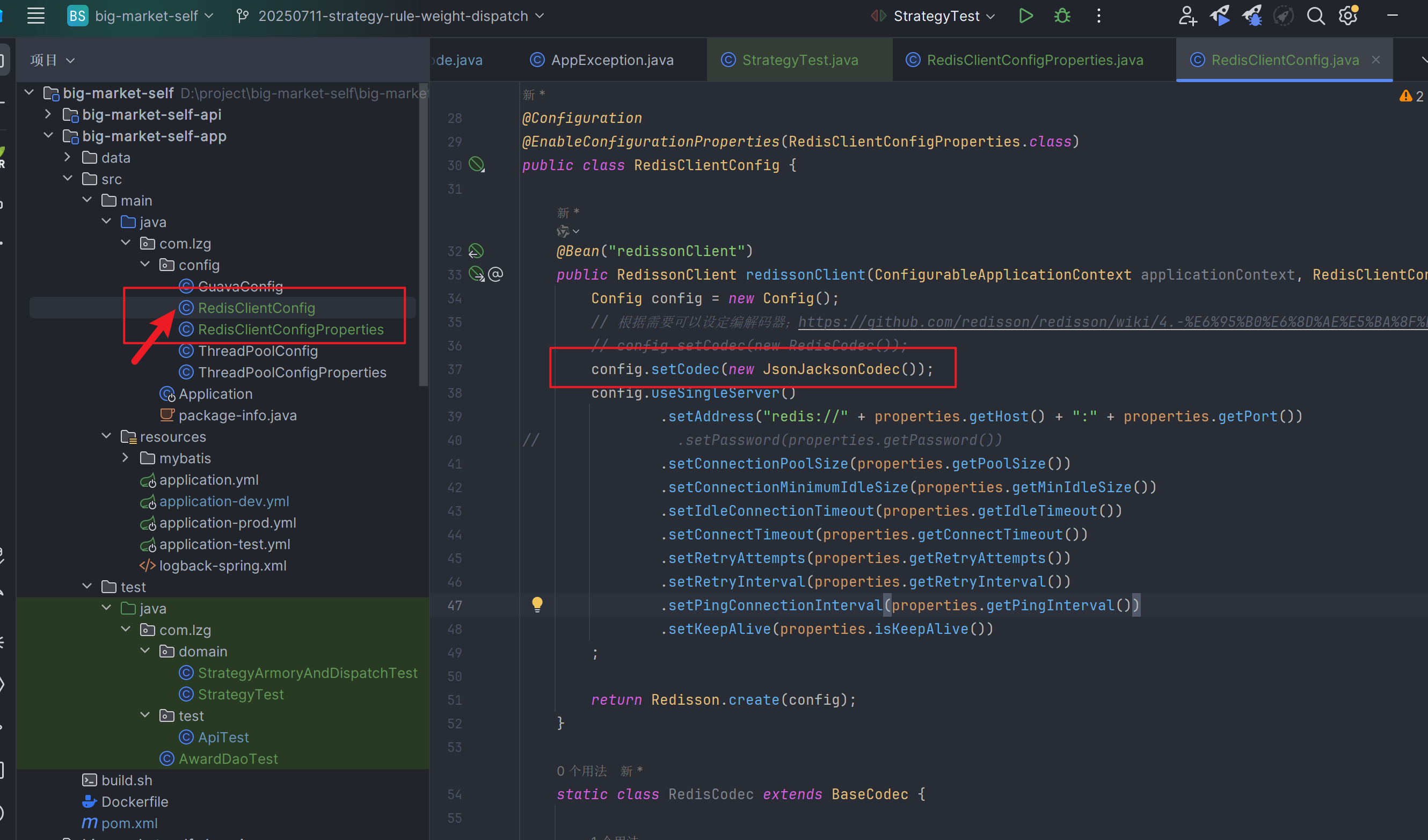Viewport: 1428px width, 840px height.
Task: Click the bean gutter icon at line 32
Action: [476, 251]
